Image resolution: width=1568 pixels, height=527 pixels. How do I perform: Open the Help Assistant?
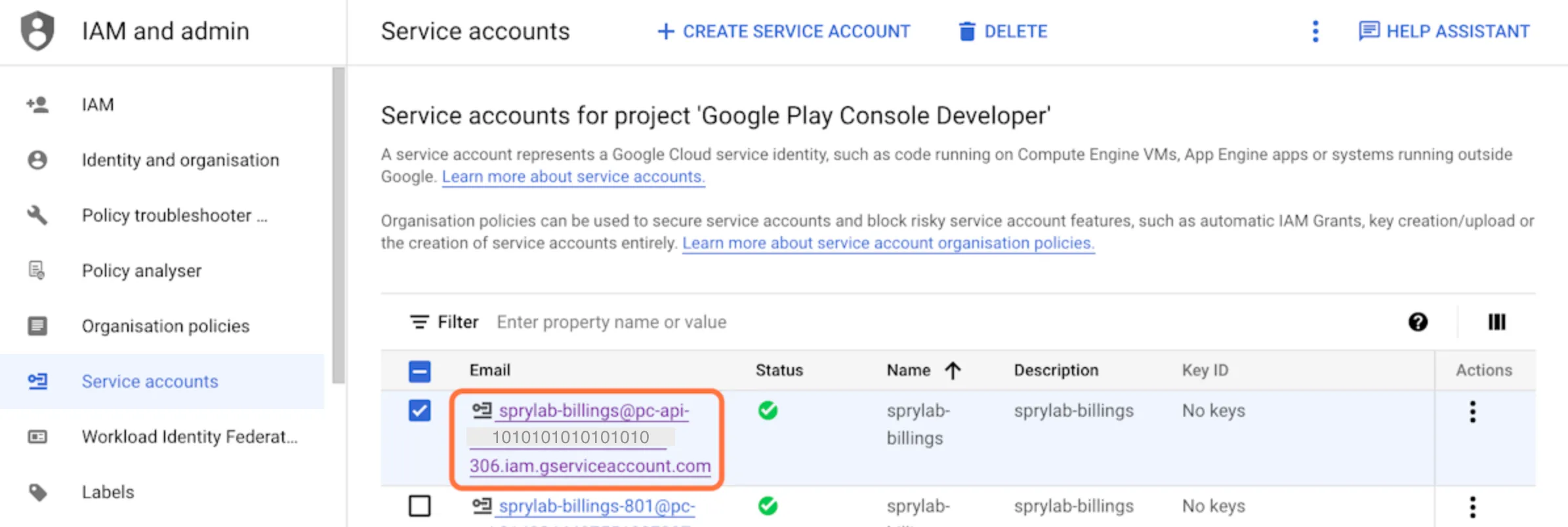1443,31
